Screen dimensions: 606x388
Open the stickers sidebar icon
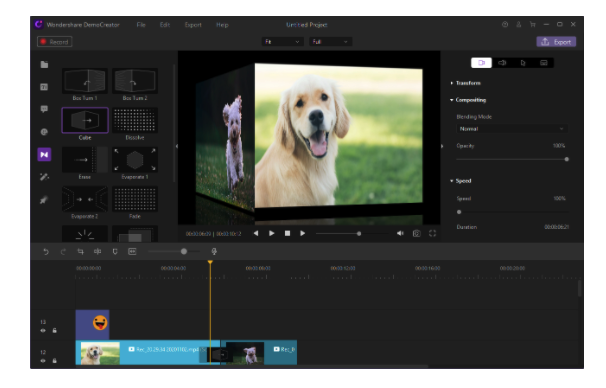click(x=44, y=132)
